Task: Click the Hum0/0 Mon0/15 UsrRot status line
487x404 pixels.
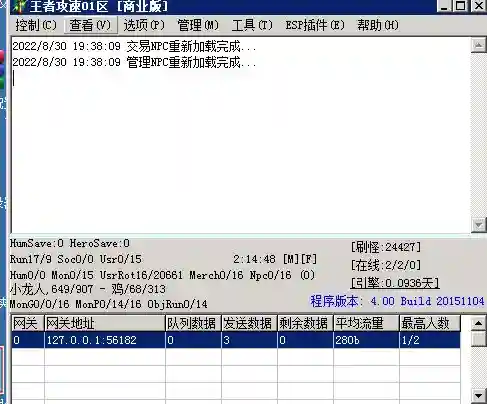Action: [162, 275]
